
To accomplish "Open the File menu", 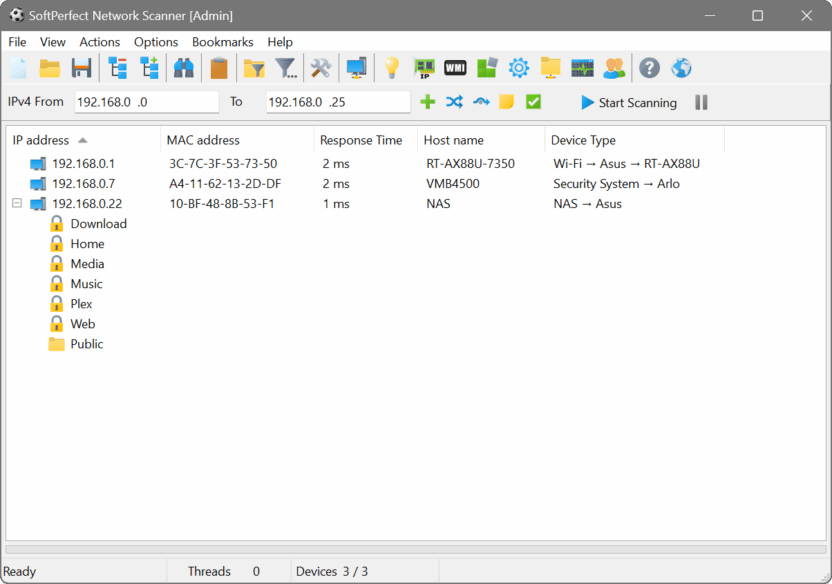I will [17, 42].
